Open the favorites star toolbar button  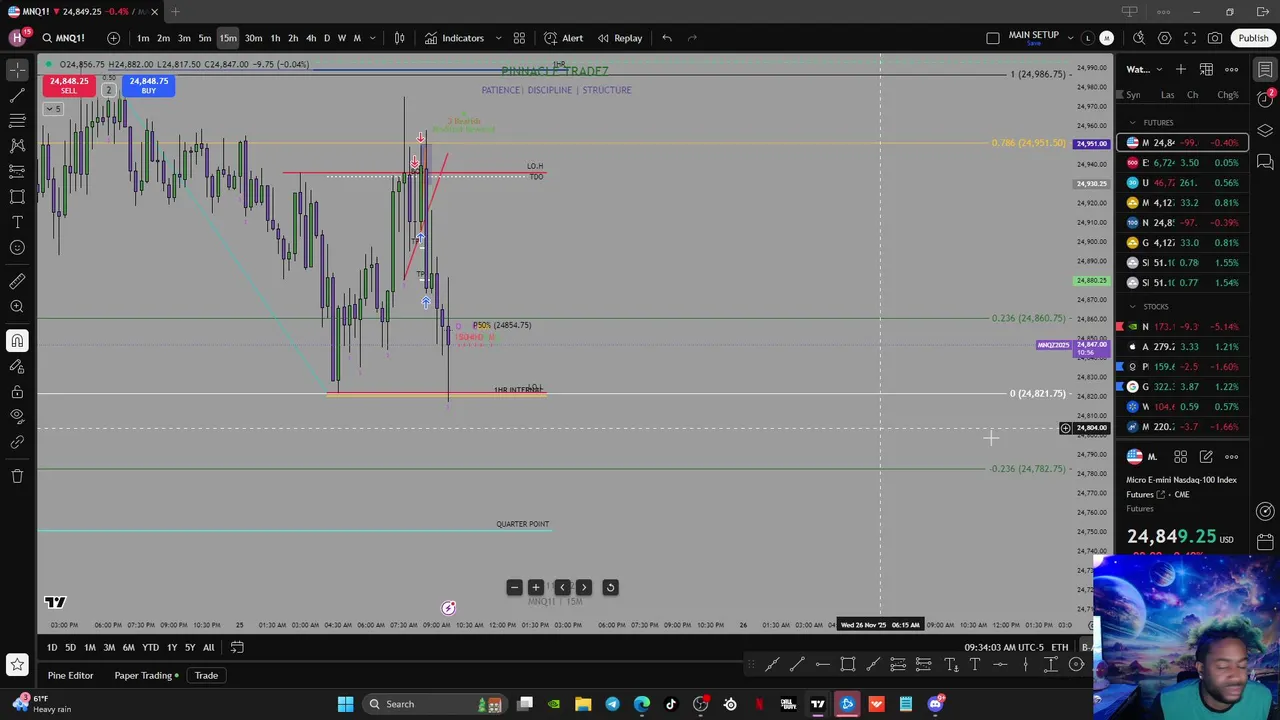pos(17,664)
